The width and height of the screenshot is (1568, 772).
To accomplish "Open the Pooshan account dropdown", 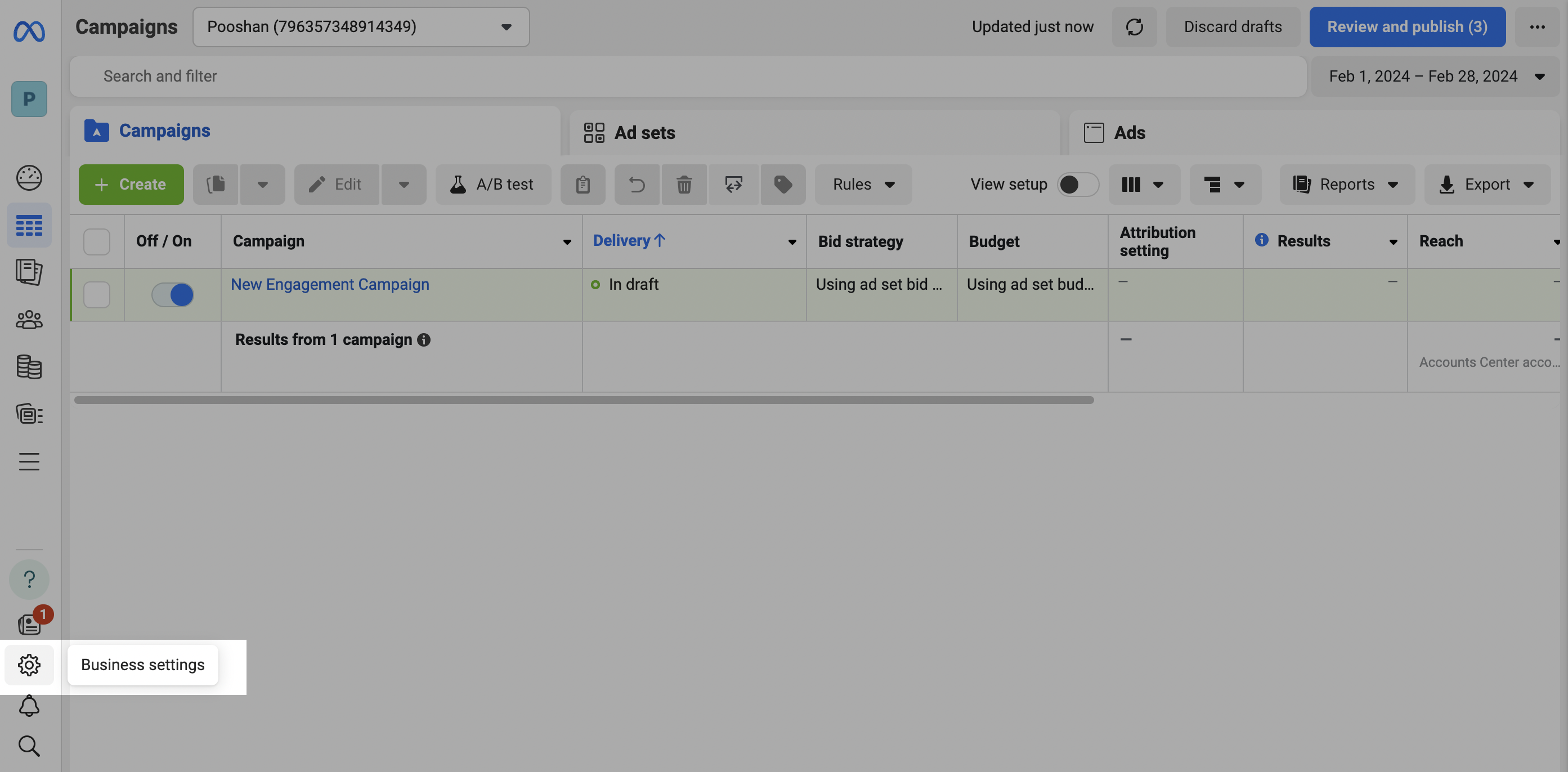I will point(361,27).
